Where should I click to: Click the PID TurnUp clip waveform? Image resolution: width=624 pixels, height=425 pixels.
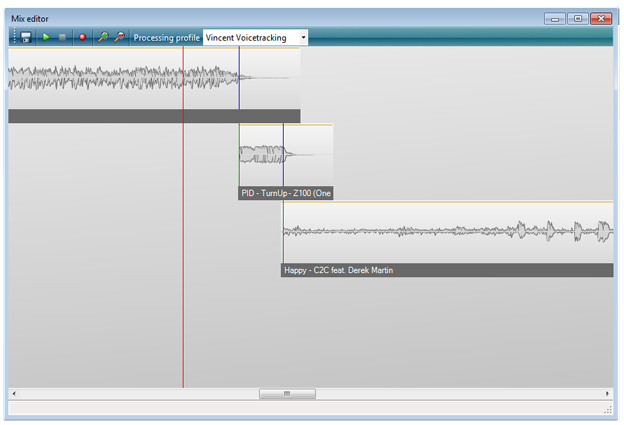(264, 155)
